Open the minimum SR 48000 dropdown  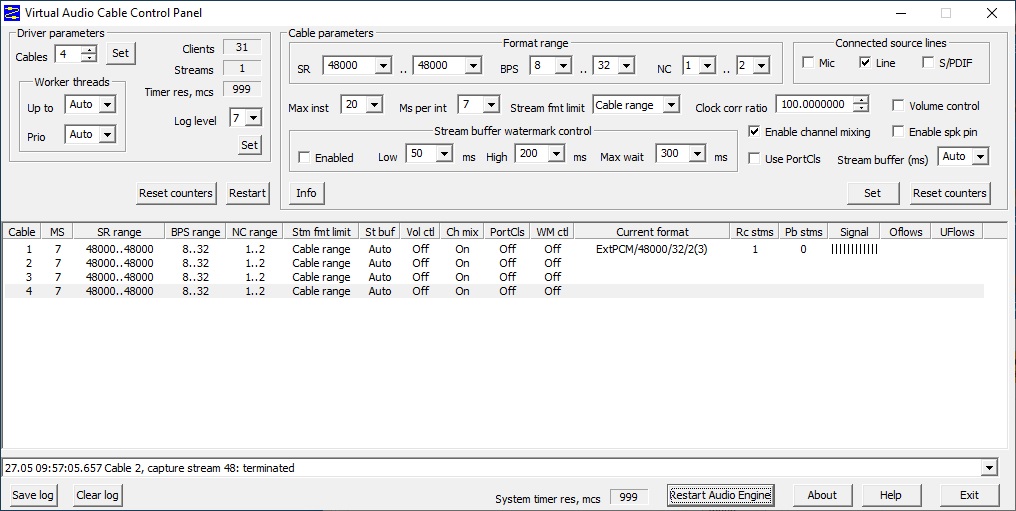384,65
